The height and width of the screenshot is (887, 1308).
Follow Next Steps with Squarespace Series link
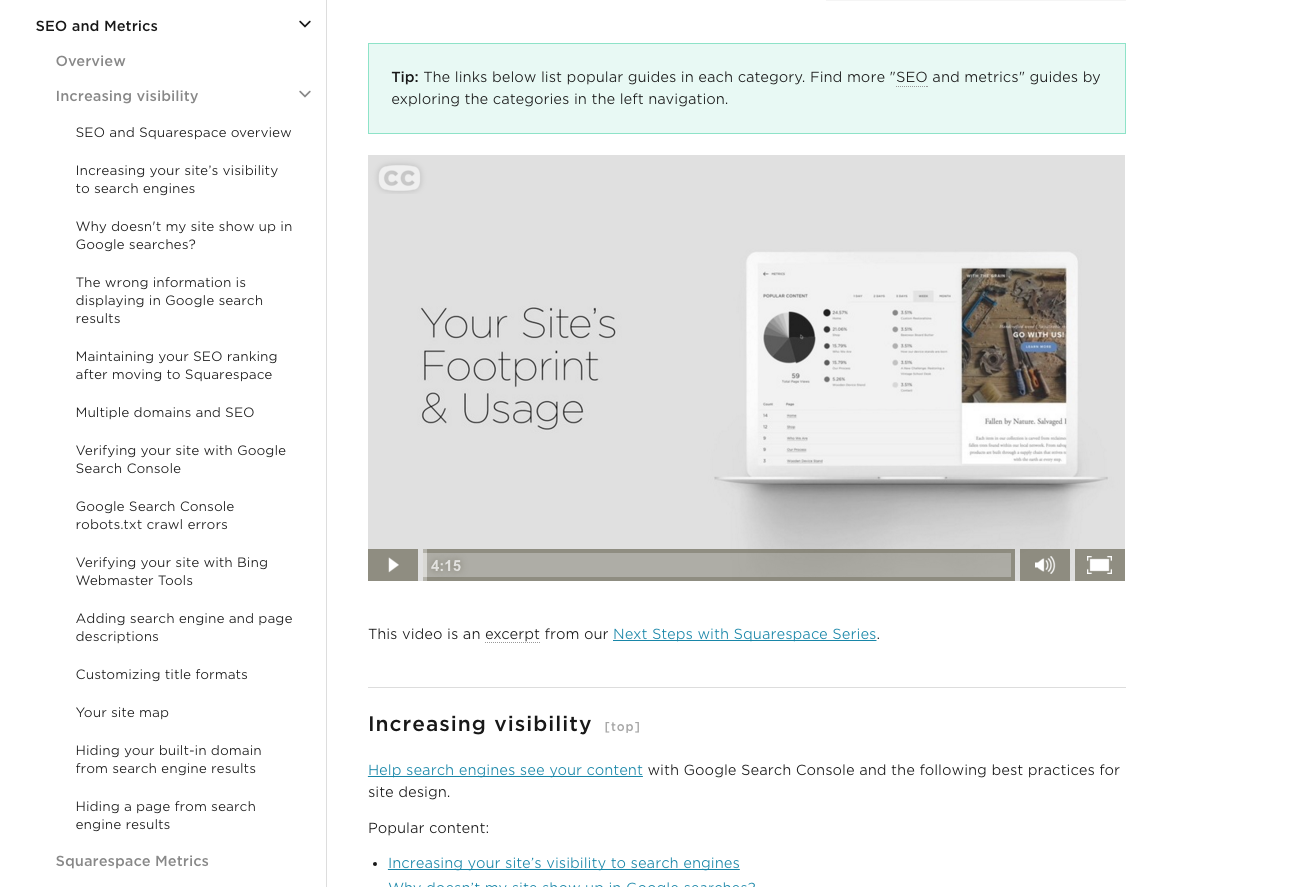(x=745, y=634)
